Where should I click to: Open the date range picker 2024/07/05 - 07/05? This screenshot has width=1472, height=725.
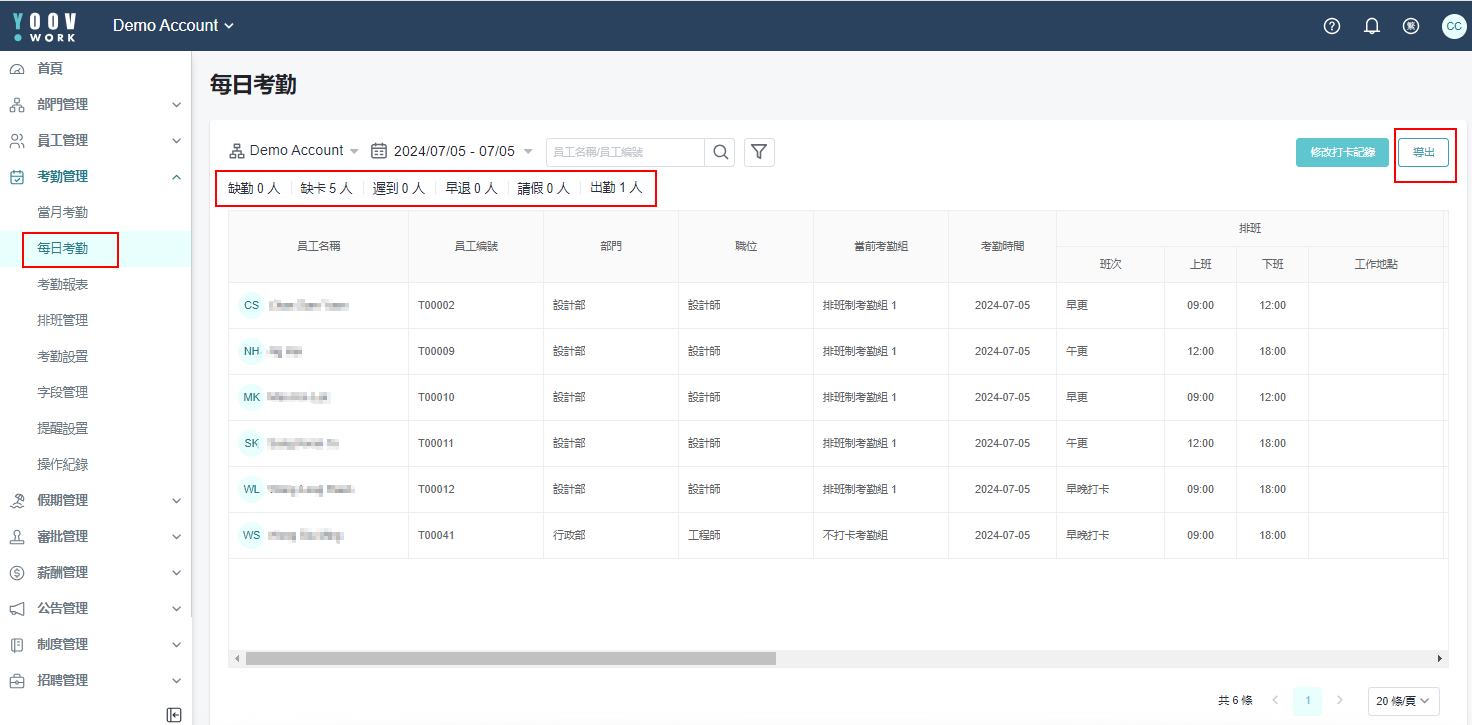click(452, 151)
